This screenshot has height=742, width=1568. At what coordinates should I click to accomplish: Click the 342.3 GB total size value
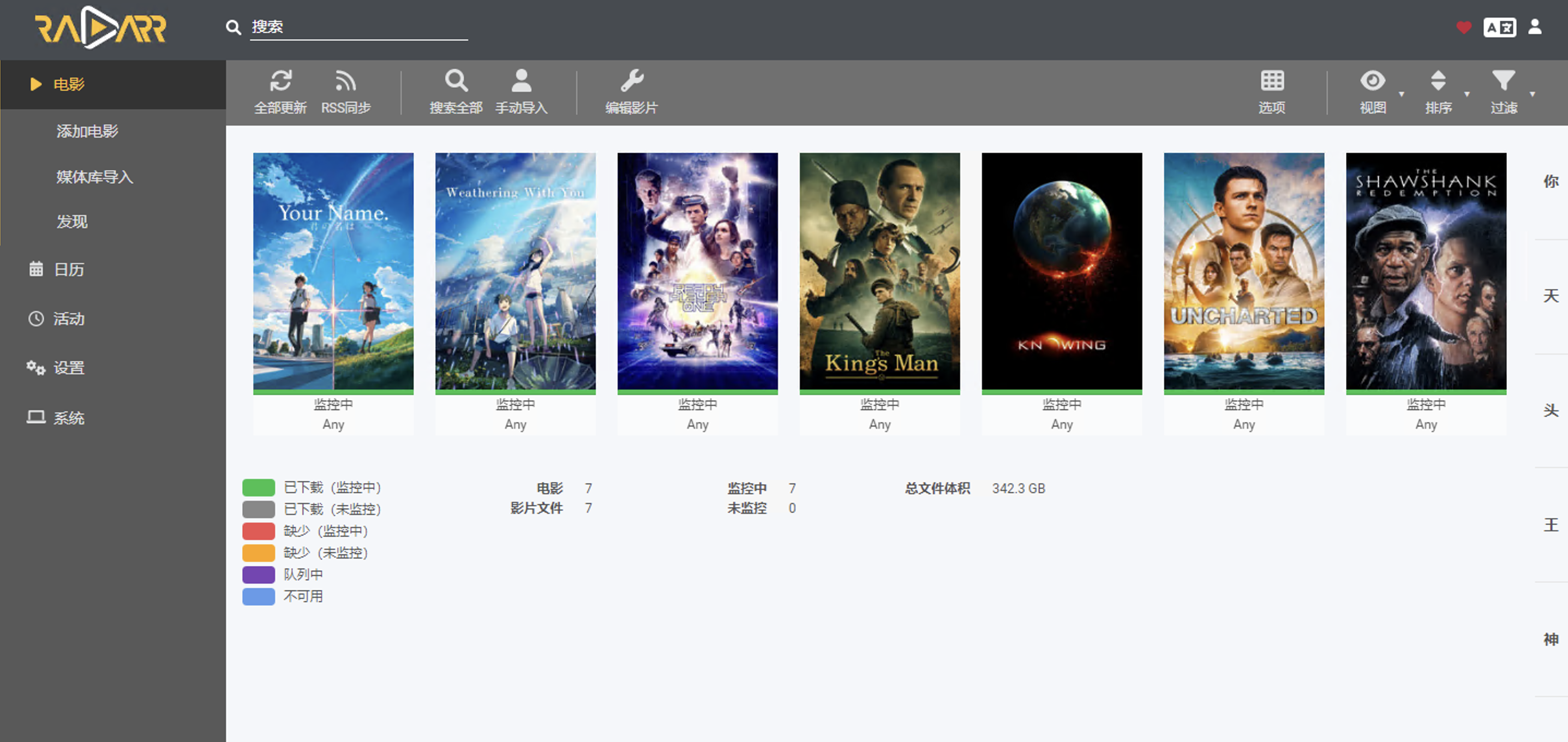point(1019,488)
